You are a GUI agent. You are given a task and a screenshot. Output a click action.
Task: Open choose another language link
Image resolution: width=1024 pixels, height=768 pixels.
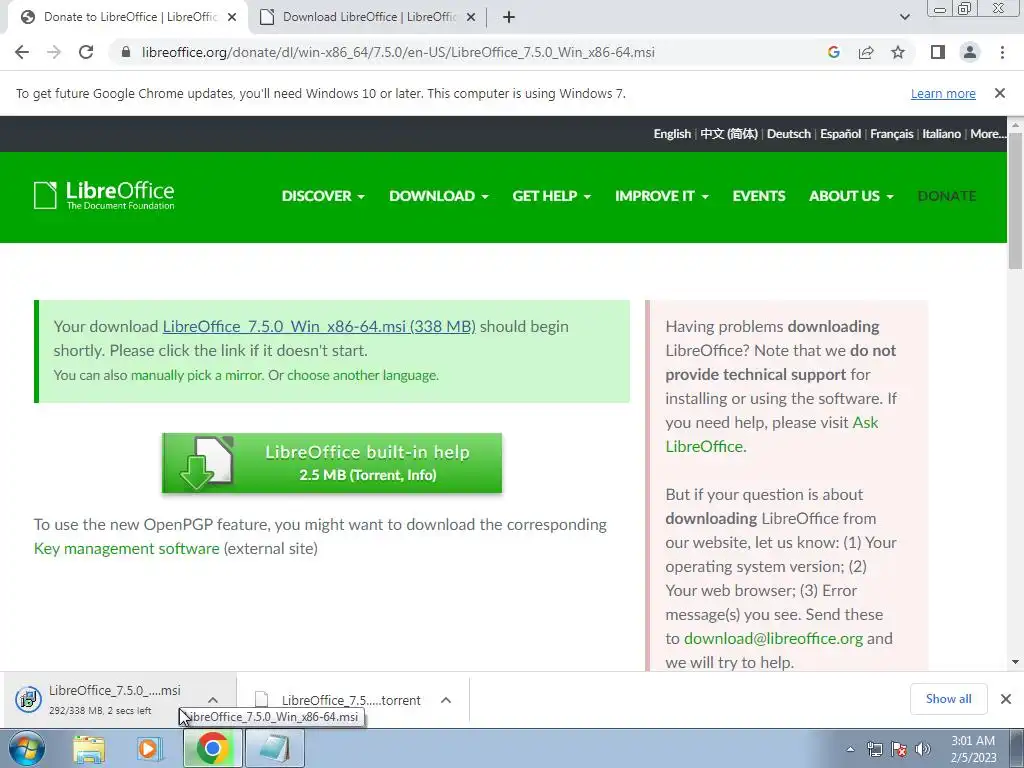coord(362,376)
